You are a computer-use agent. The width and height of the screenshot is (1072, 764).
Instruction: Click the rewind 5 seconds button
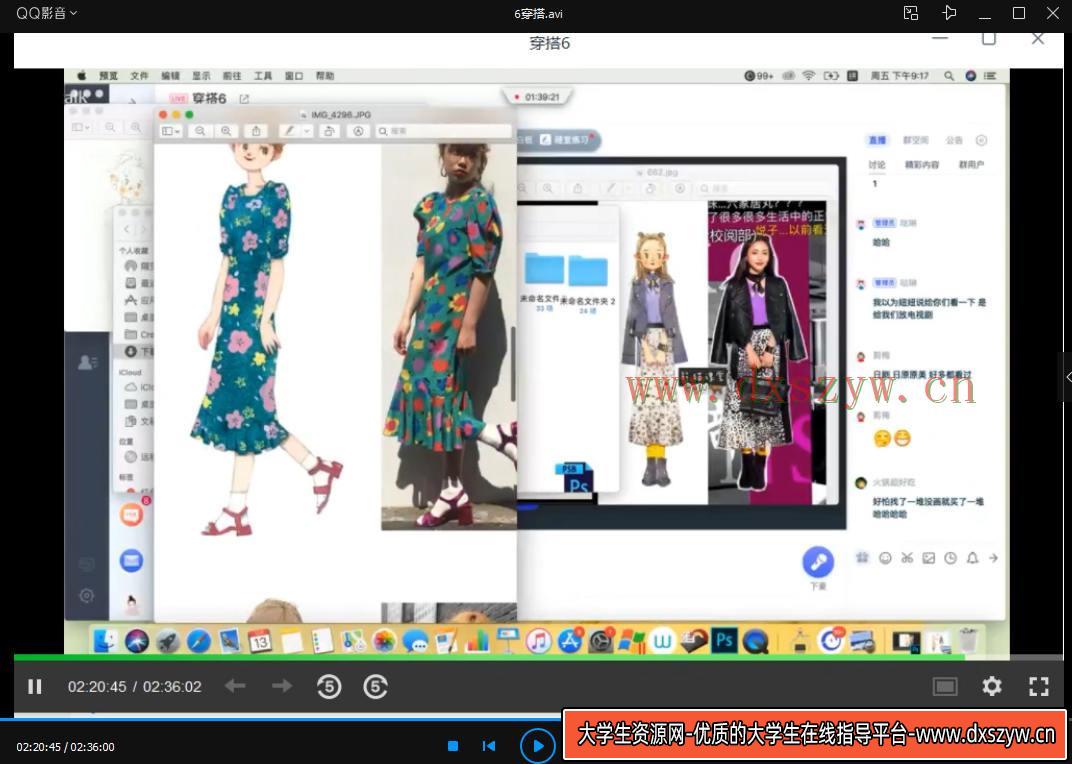(x=329, y=687)
